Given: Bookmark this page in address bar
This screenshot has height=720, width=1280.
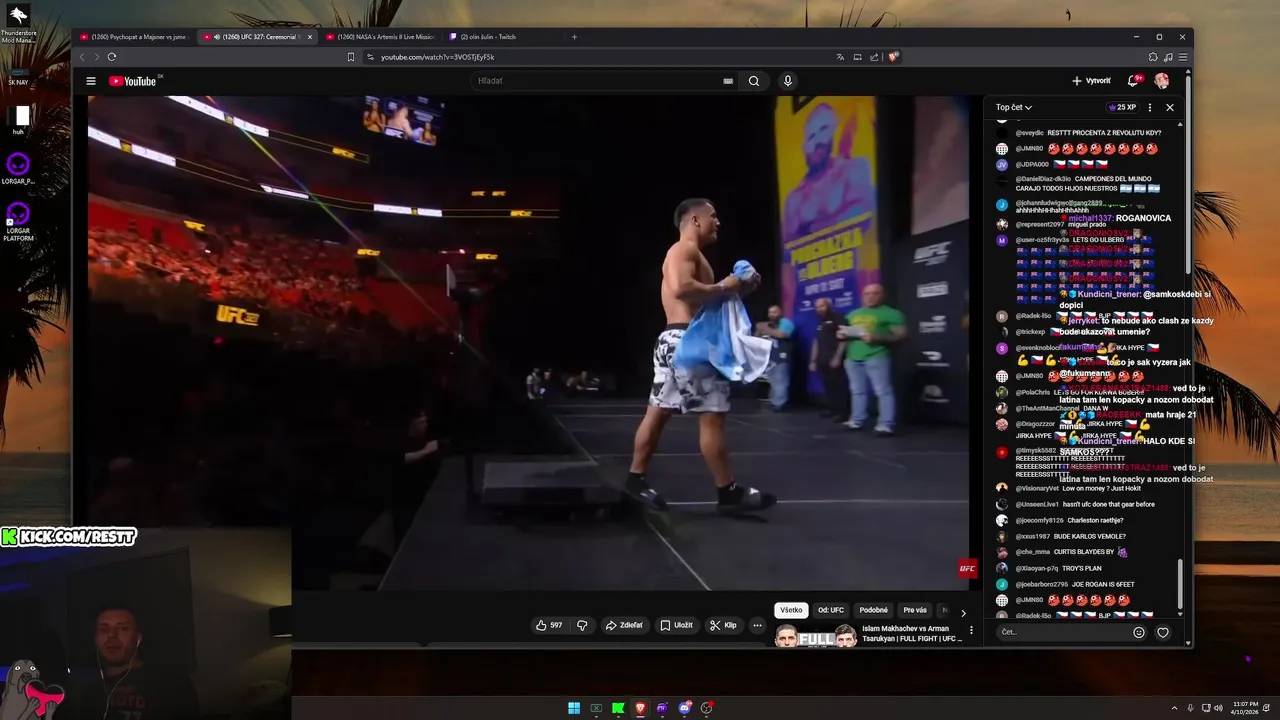Looking at the screenshot, I should coord(351,57).
